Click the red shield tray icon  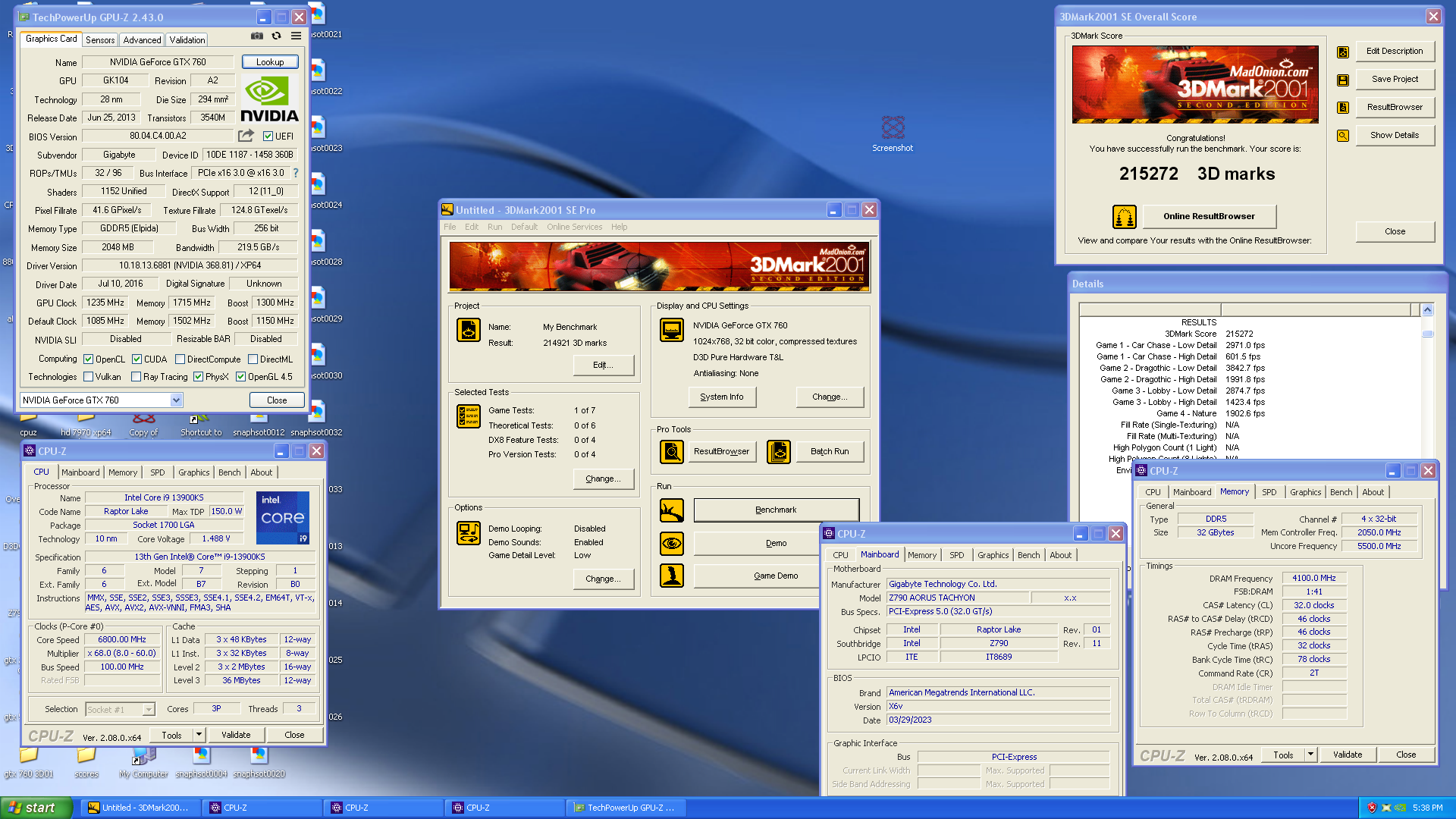coord(1371,808)
